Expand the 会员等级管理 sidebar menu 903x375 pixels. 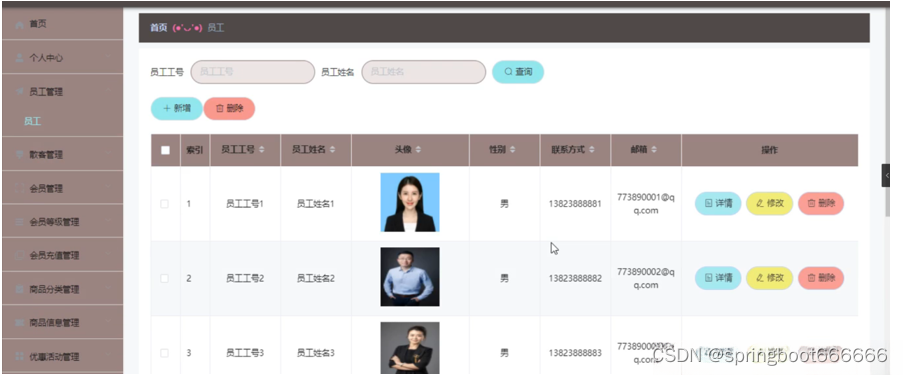(62, 222)
